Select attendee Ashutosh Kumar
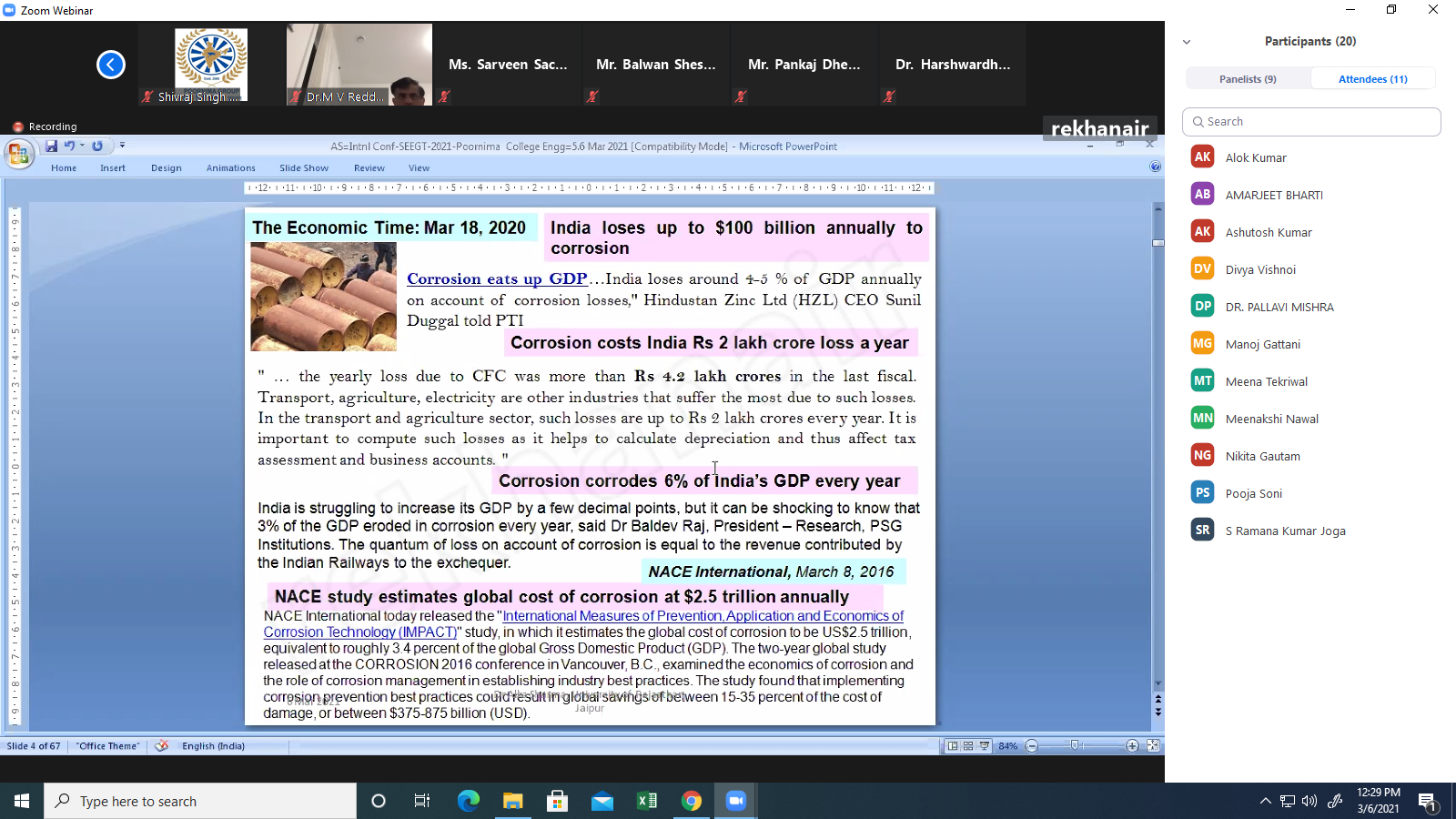 tap(1311, 232)
